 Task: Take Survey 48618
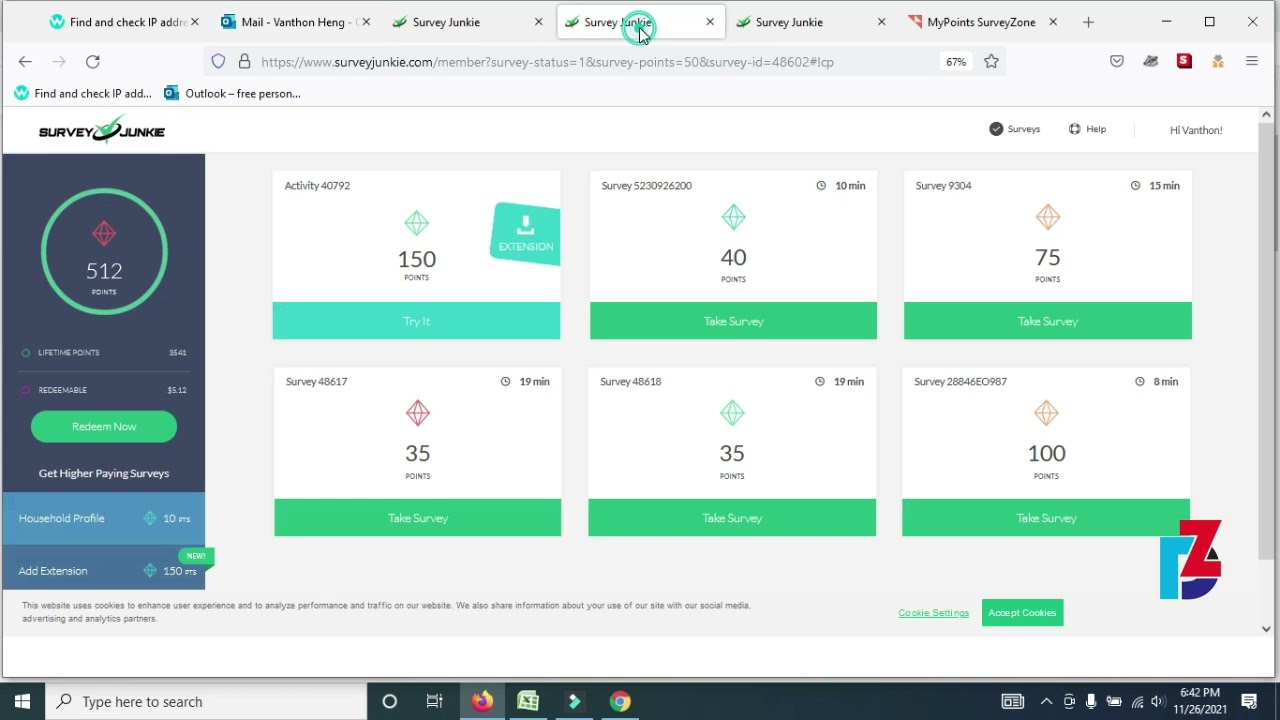[732, 518]
